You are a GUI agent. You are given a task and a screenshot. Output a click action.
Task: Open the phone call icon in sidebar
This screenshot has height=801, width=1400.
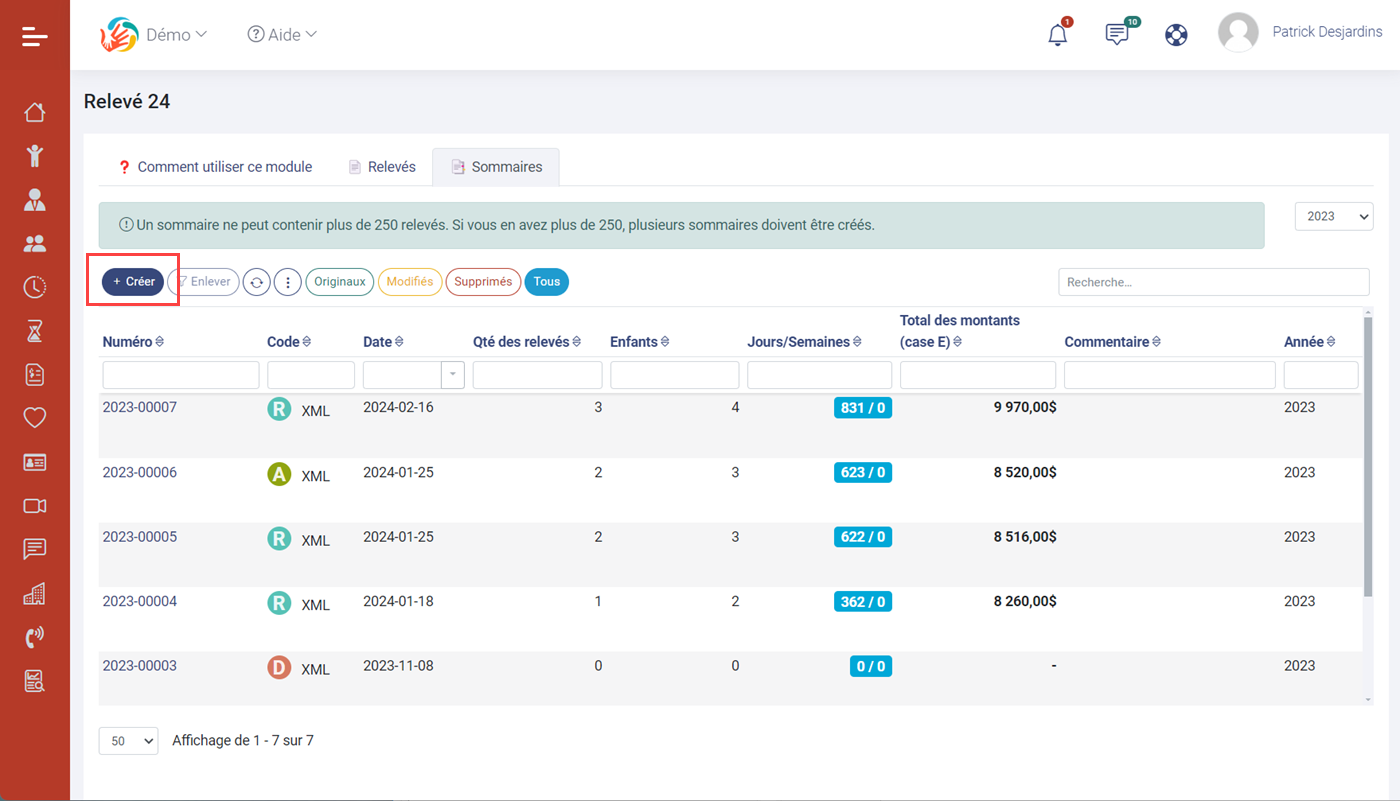[x=35, y=637]
